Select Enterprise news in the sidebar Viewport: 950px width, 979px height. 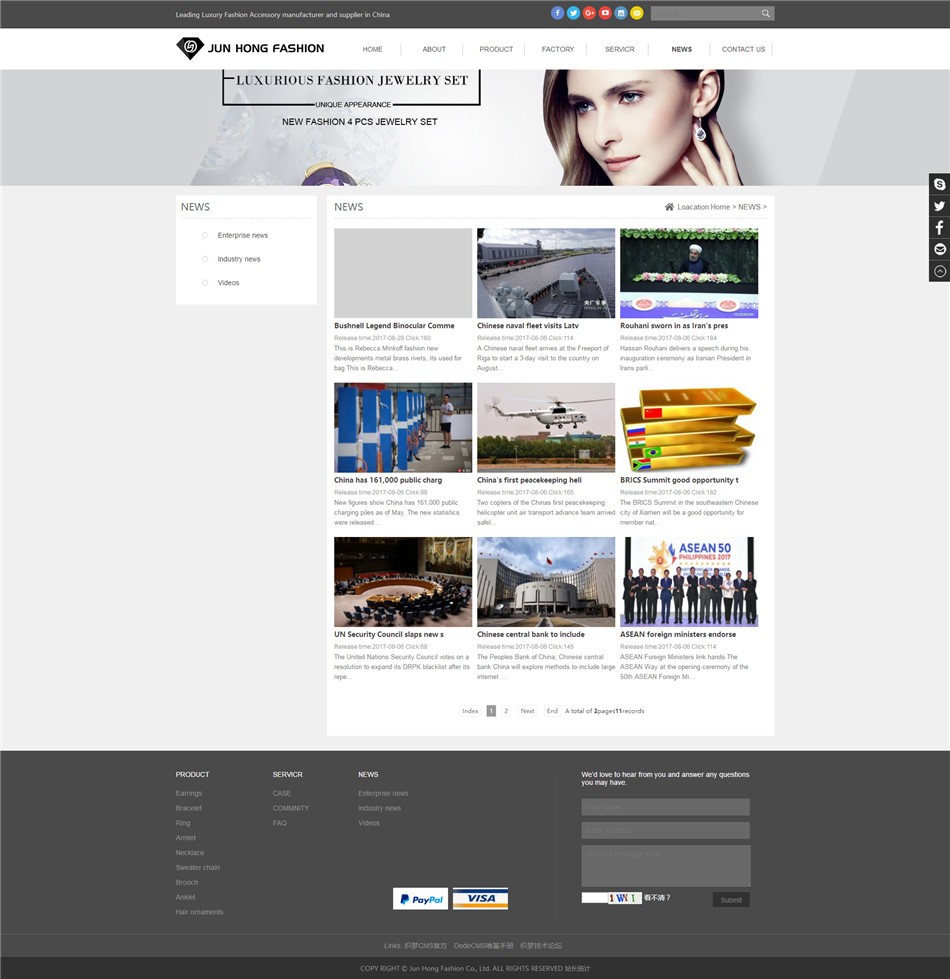point(242,235)
